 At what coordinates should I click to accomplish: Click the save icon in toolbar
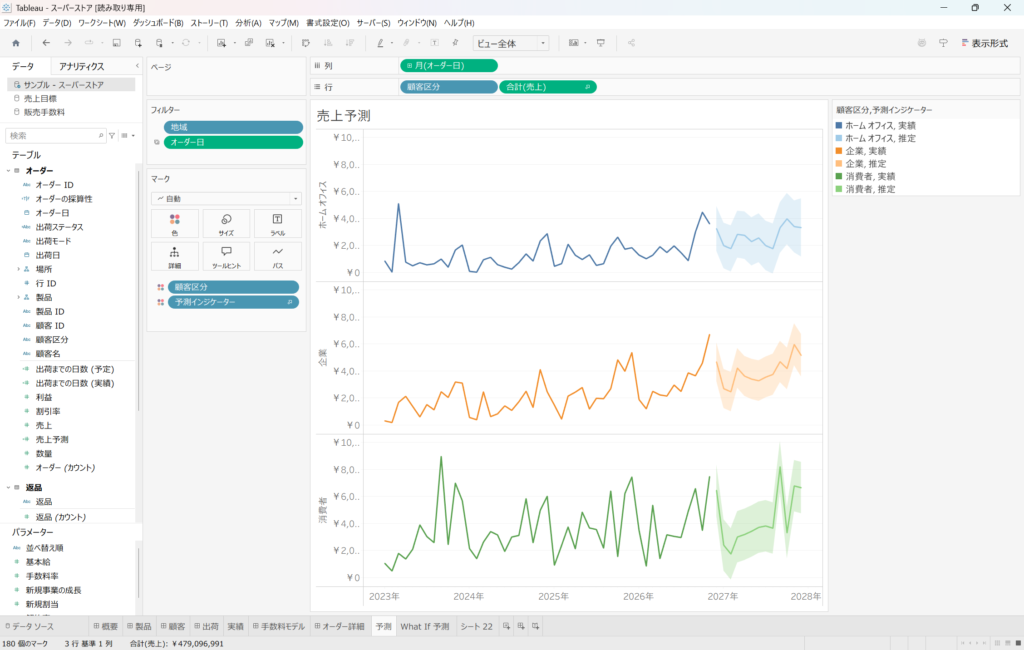(x=116, y=43)
